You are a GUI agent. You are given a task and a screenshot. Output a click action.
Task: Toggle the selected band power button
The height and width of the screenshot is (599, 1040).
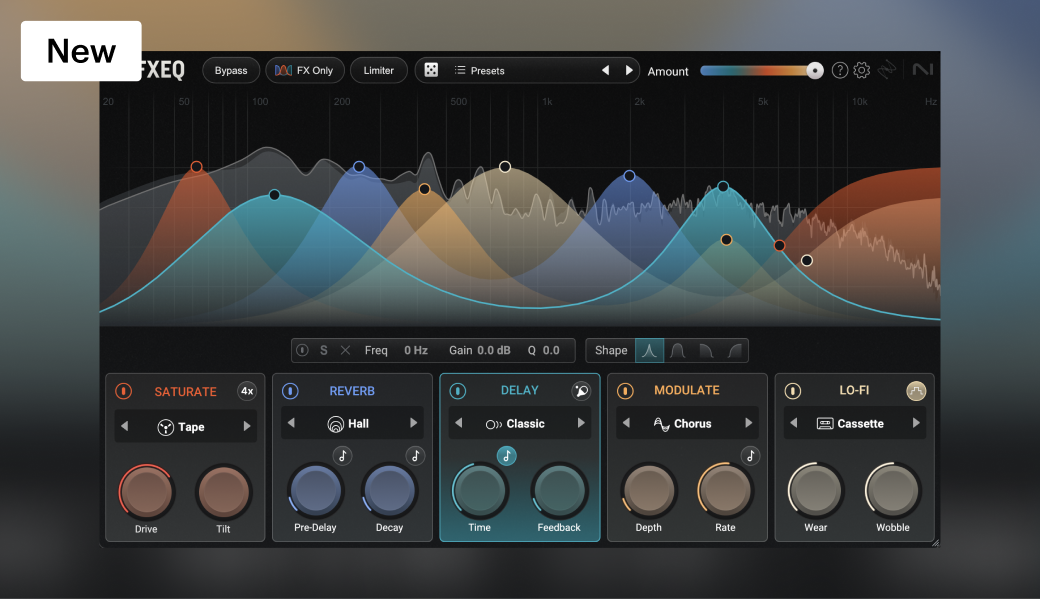(x=302, y=350)
